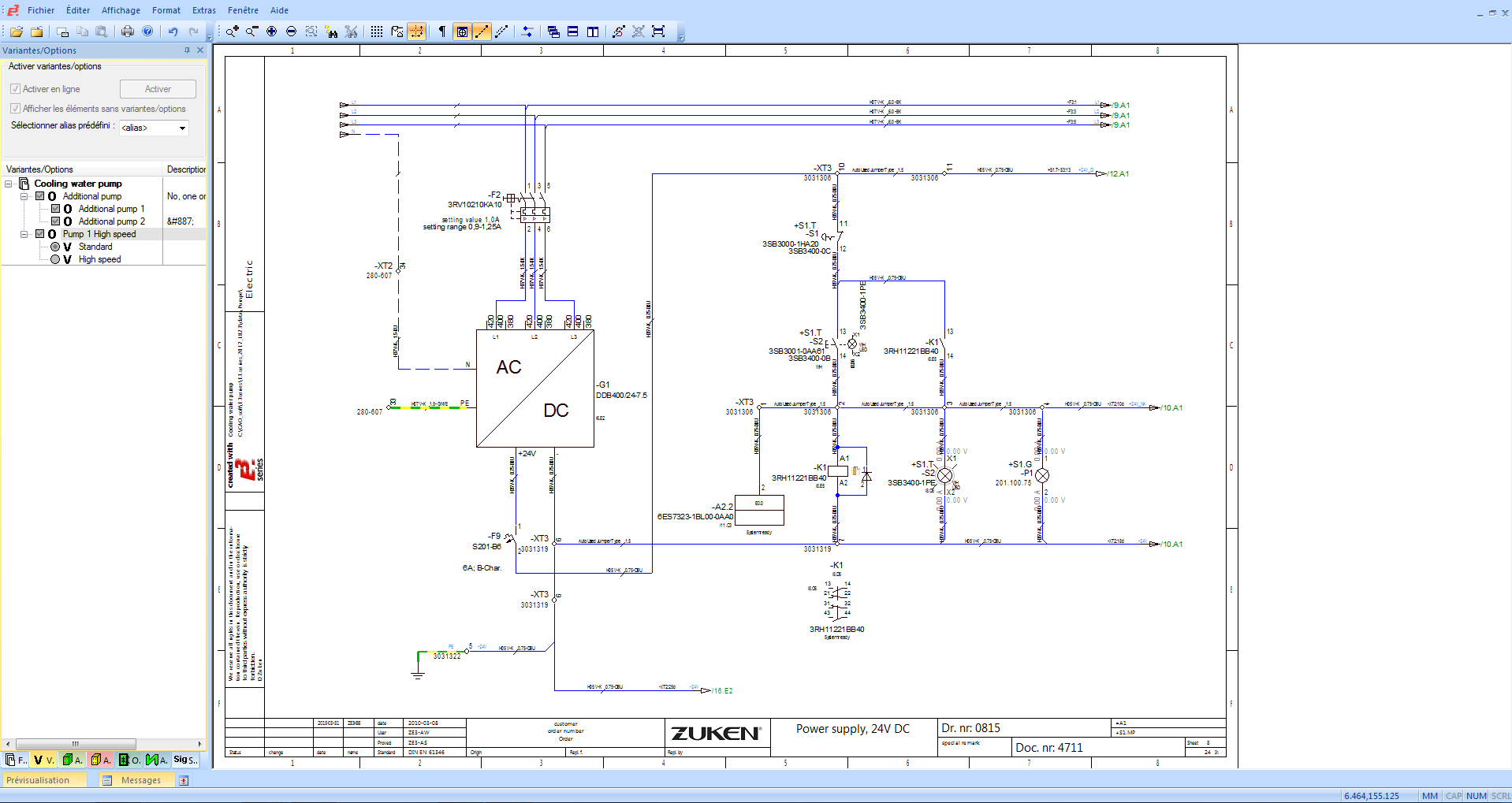Click the 'Variantes/Options' column header
The height and width of the screenshot is (803, 1512).
tap(83, 169)
